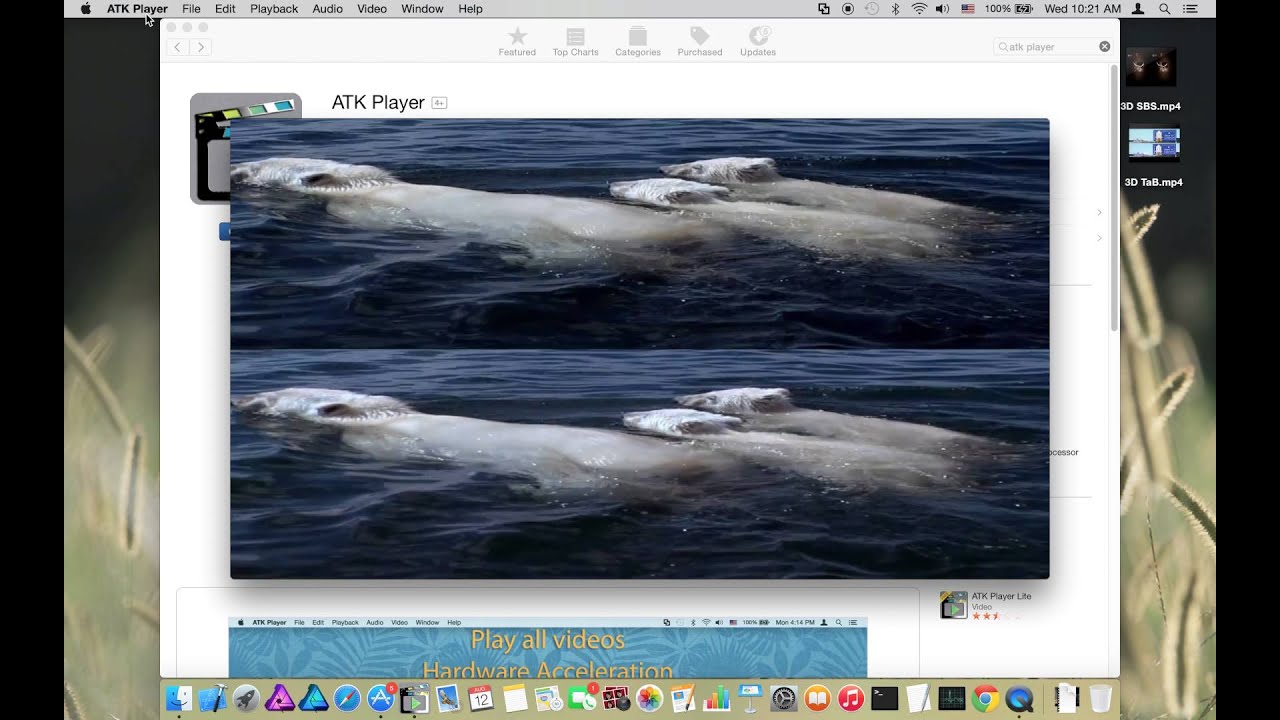This screenshot has height=720, width=1280.
Task: Open the File menu
Action: (191, 9)
